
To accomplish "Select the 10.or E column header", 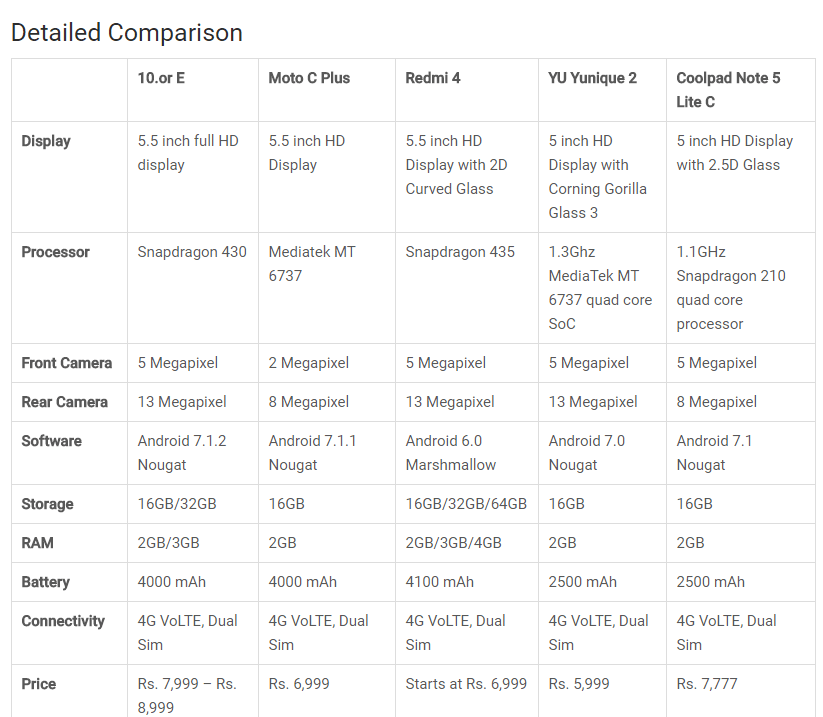I will click(x=161, y=78).
